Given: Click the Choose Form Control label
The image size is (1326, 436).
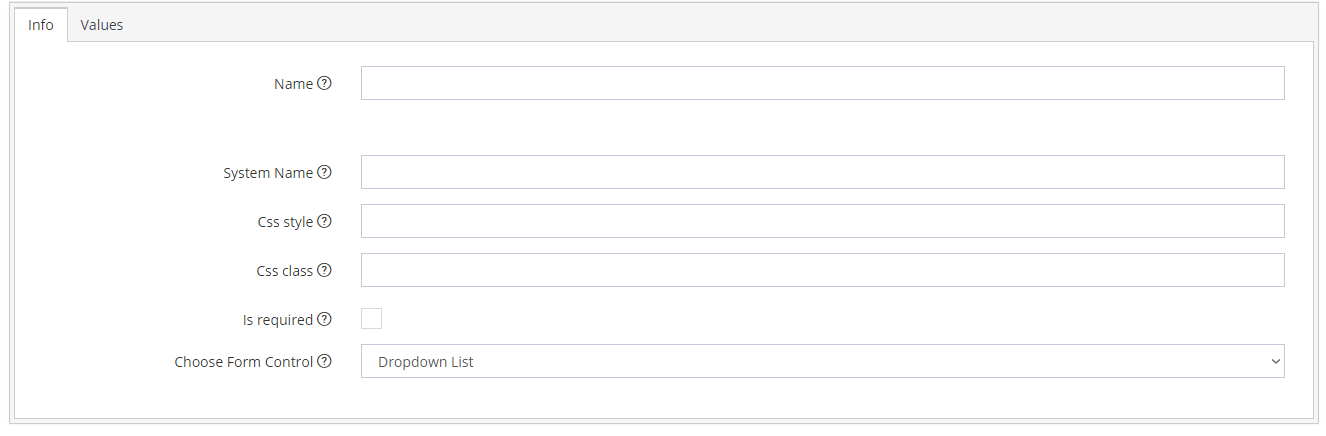Looking at the screenshot, I should 244,362.
